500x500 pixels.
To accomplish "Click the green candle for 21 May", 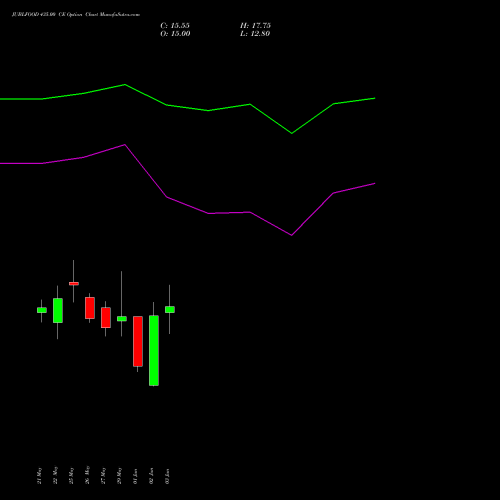I will (42, 310).
